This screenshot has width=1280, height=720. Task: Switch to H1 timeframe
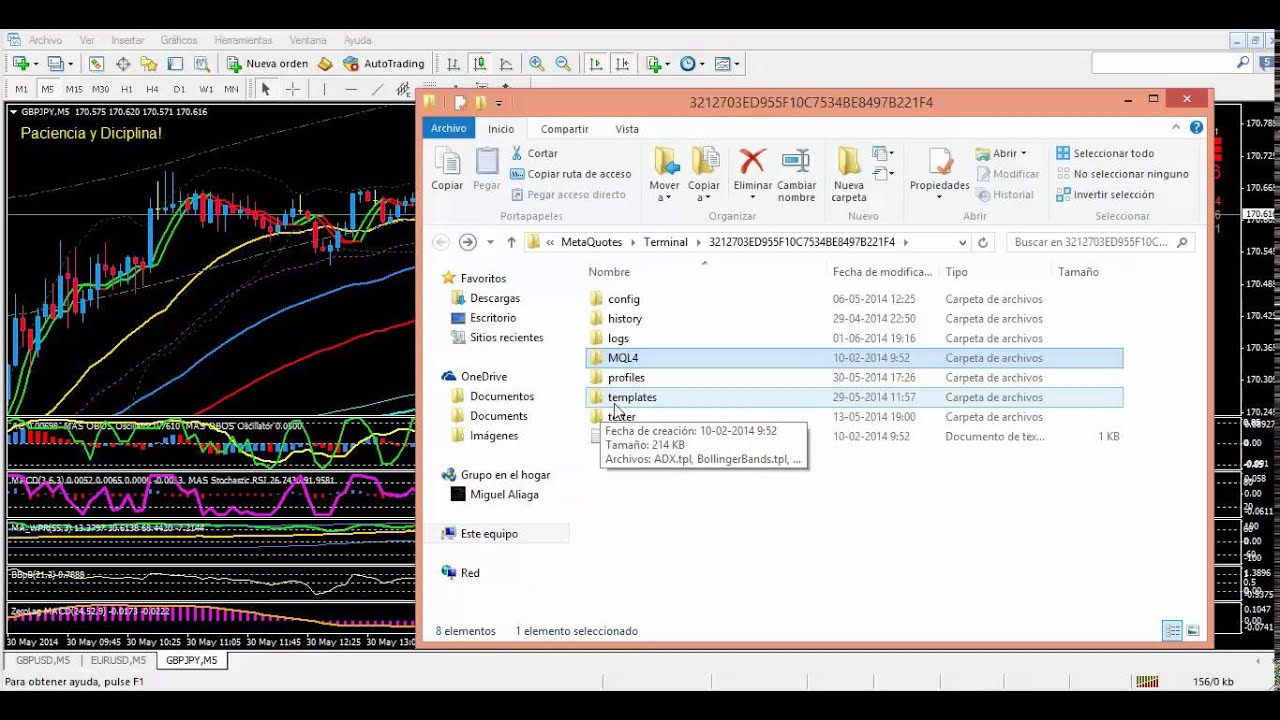pos(127,89)
